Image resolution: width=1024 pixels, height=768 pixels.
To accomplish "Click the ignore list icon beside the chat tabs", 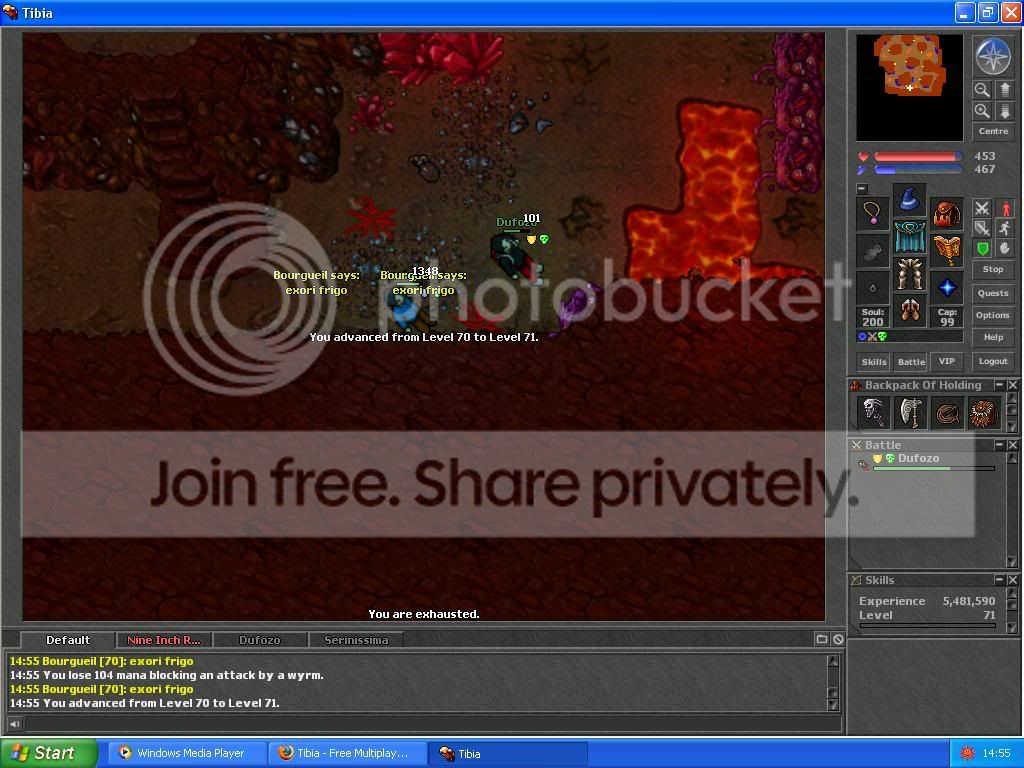I will 838,639.
